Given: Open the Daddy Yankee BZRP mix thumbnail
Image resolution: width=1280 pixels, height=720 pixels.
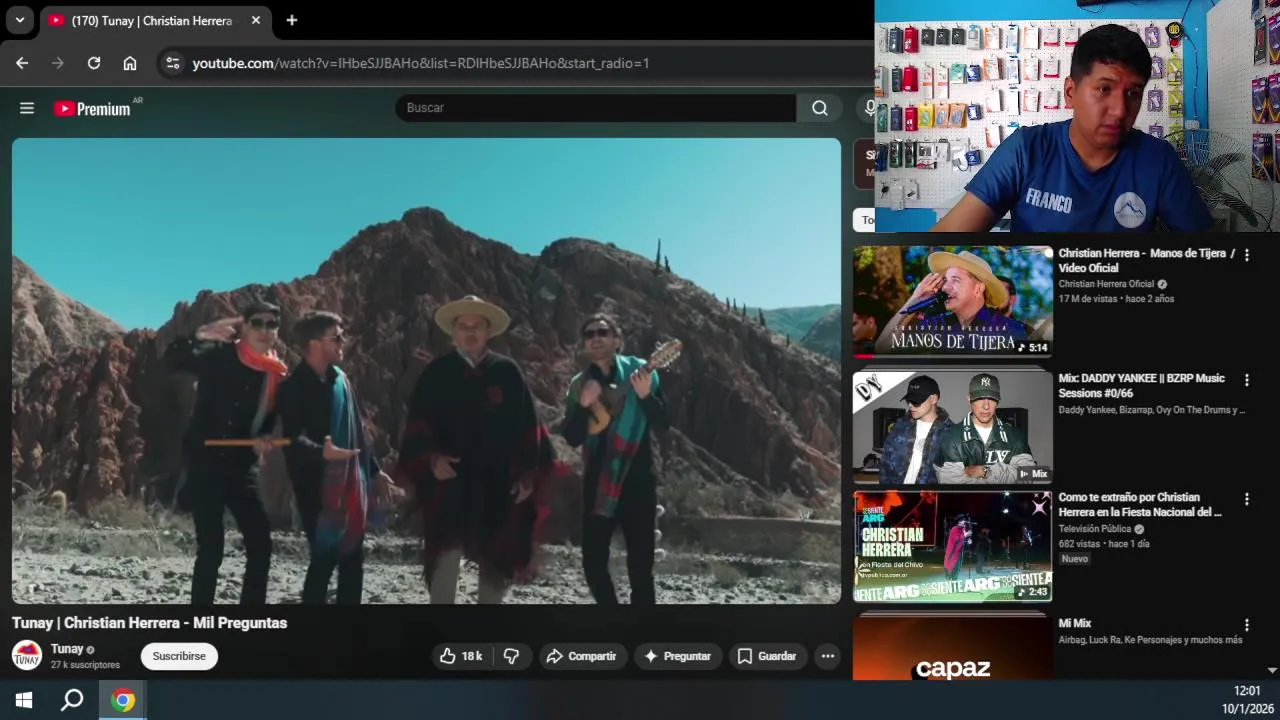Looking at the screenshot, I should pyautogui.click(x=952, y=427).
